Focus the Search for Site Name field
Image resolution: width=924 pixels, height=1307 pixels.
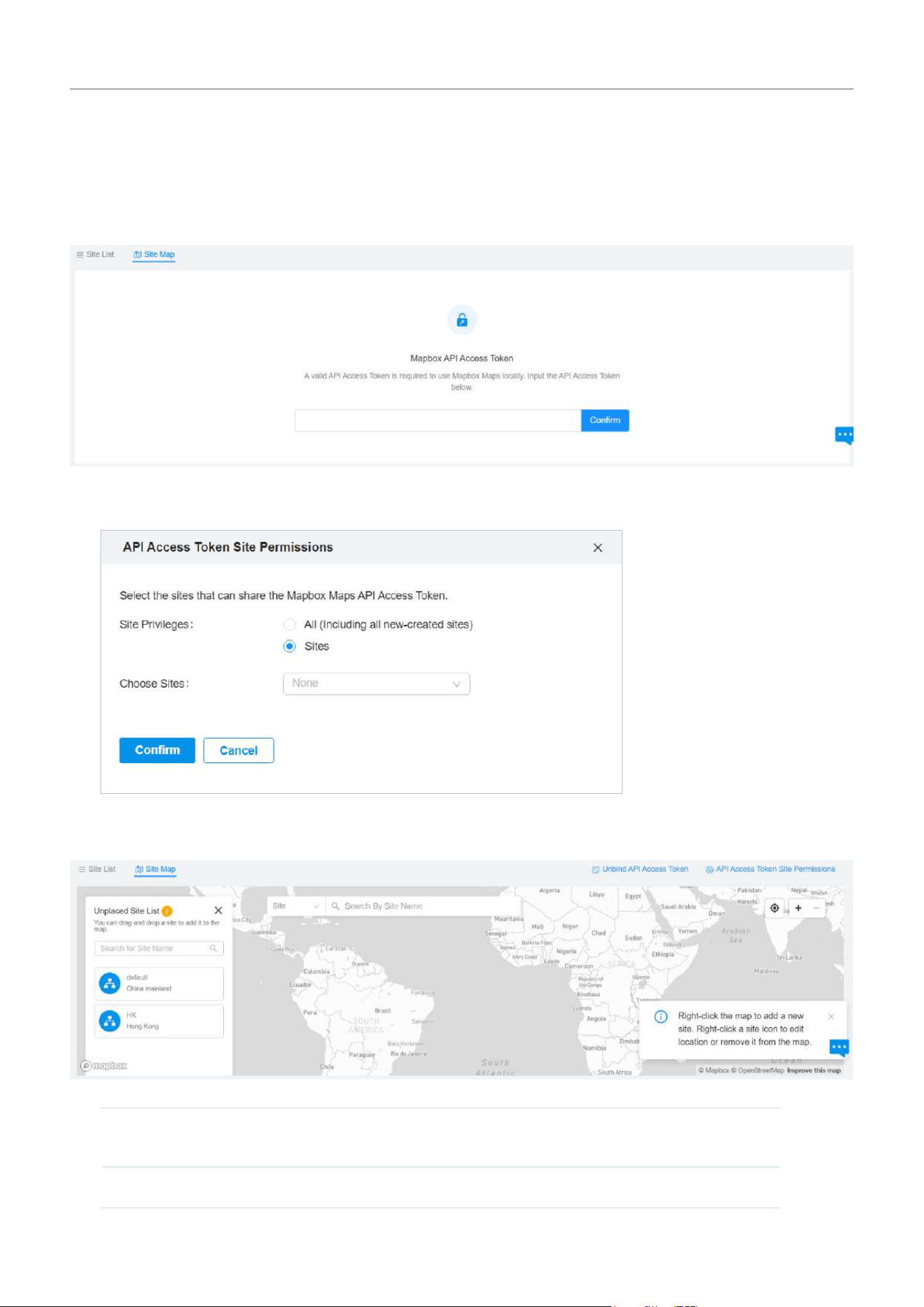(x=159, y=948)
